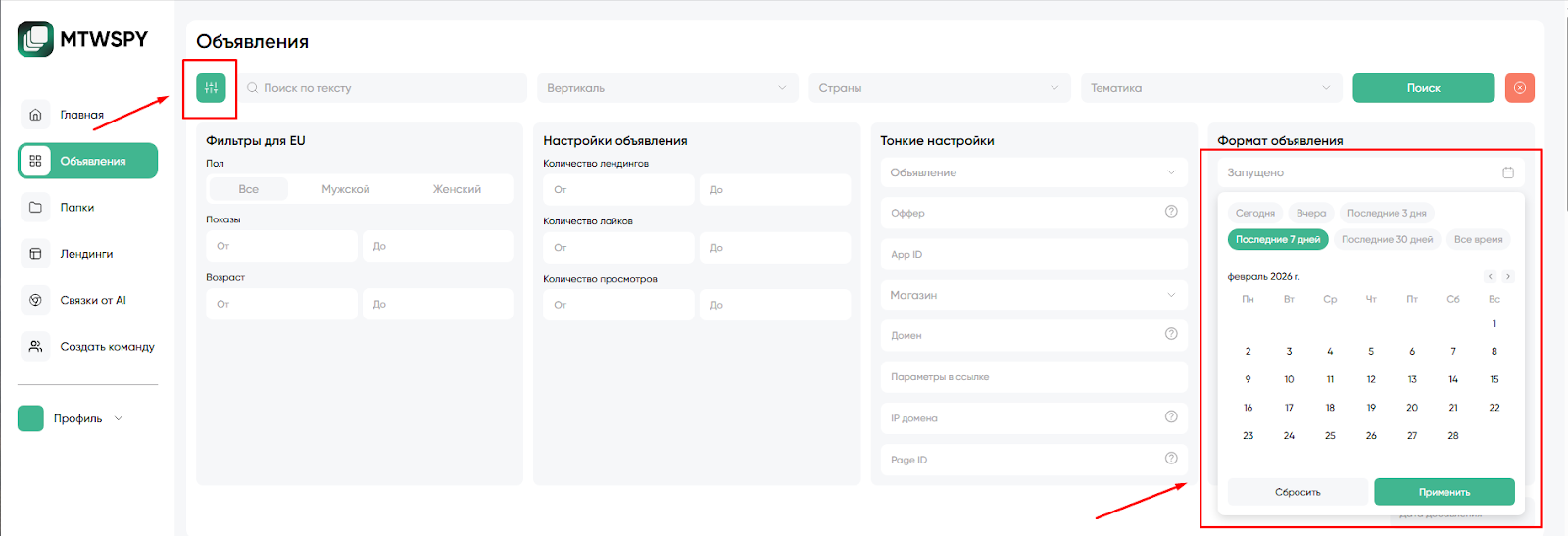Click the Возраст До field

pos(438,304)
